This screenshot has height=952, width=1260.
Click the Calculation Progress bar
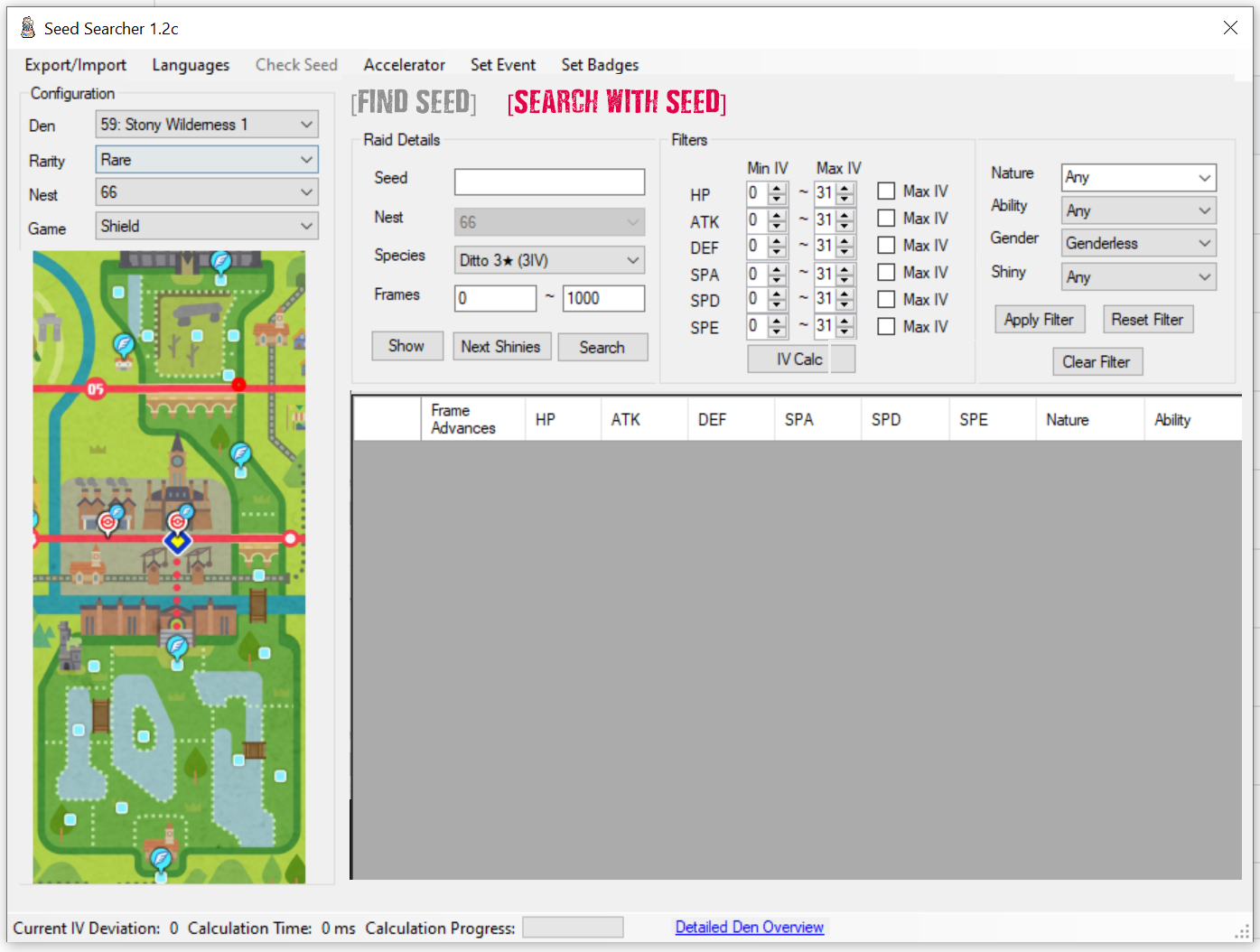tap(573, 928)
